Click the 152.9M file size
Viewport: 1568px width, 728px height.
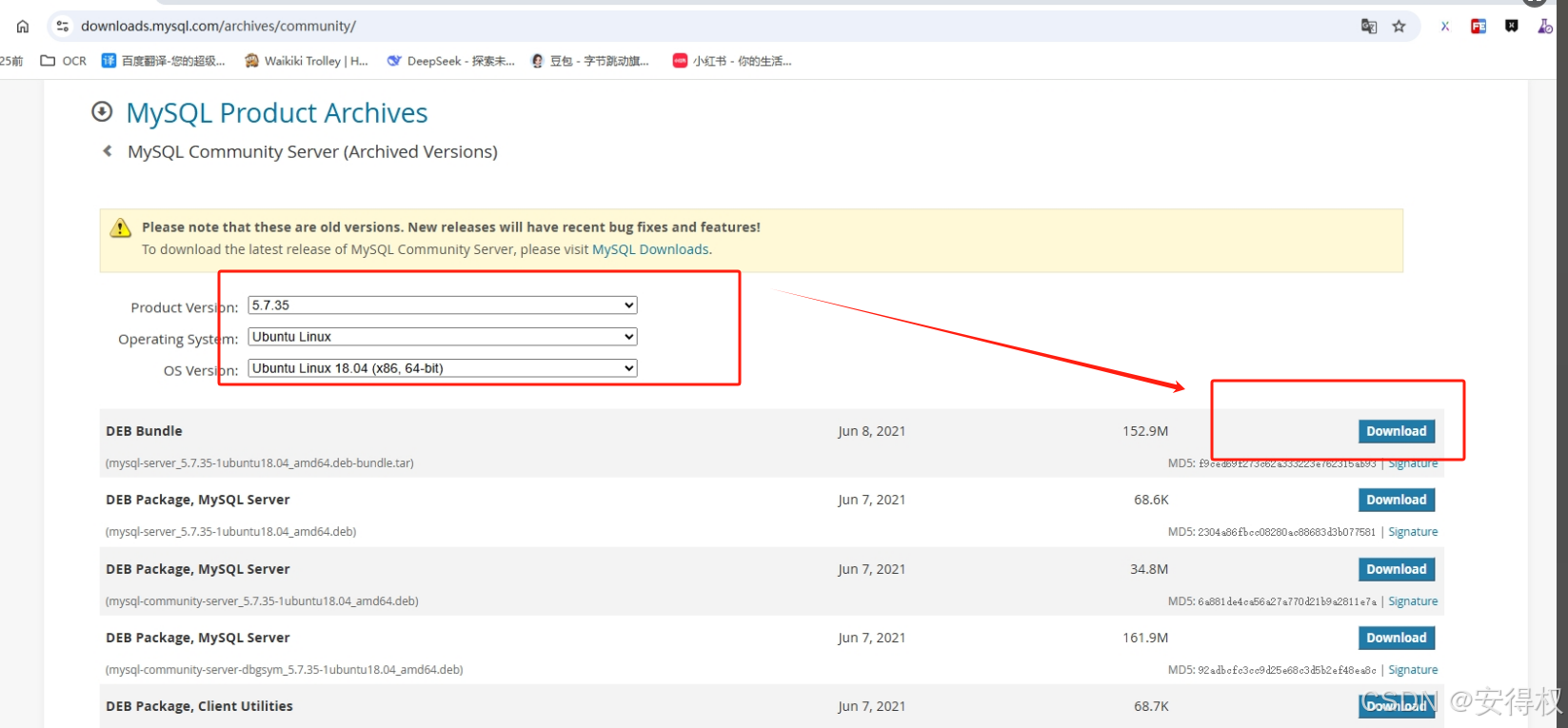1145,431
